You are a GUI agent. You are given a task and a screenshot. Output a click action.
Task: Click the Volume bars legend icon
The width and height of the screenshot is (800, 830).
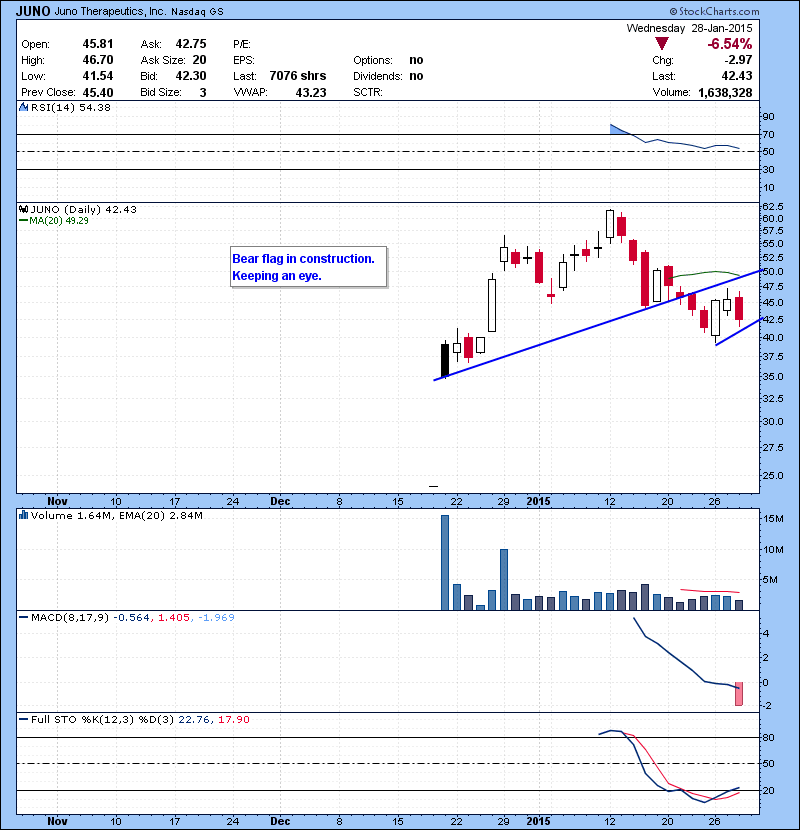23,515
